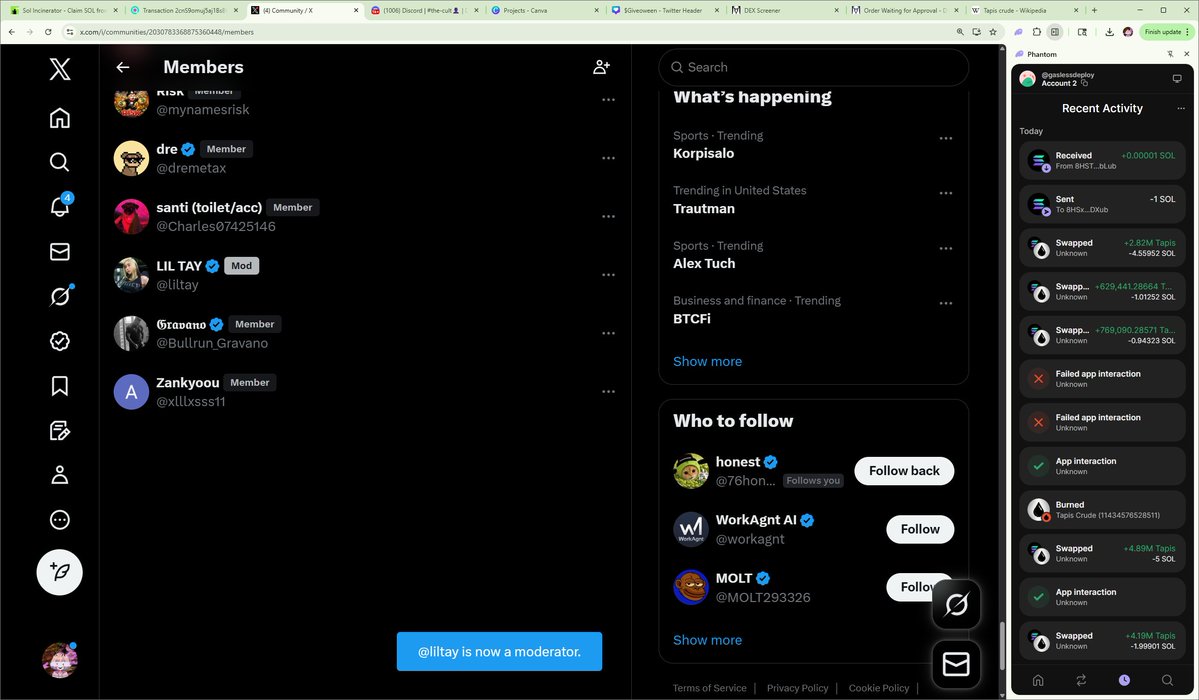Open Grok from the X sidebar
1199x700 pixels.
point(59,296)
